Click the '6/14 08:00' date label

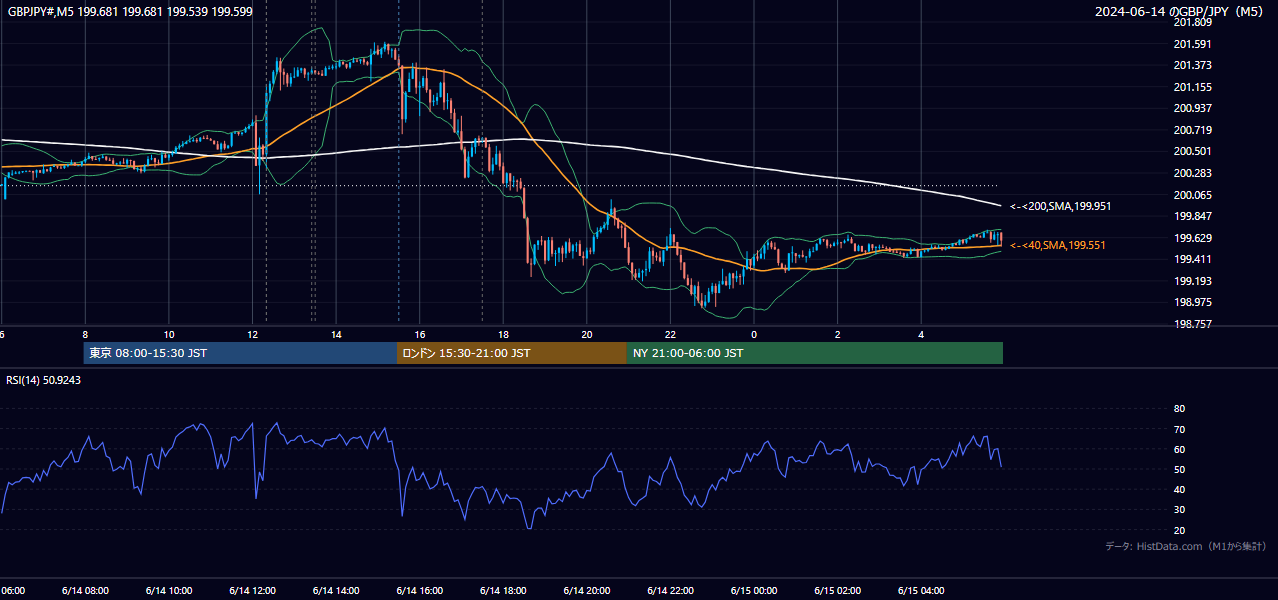[x=85, y=591]
